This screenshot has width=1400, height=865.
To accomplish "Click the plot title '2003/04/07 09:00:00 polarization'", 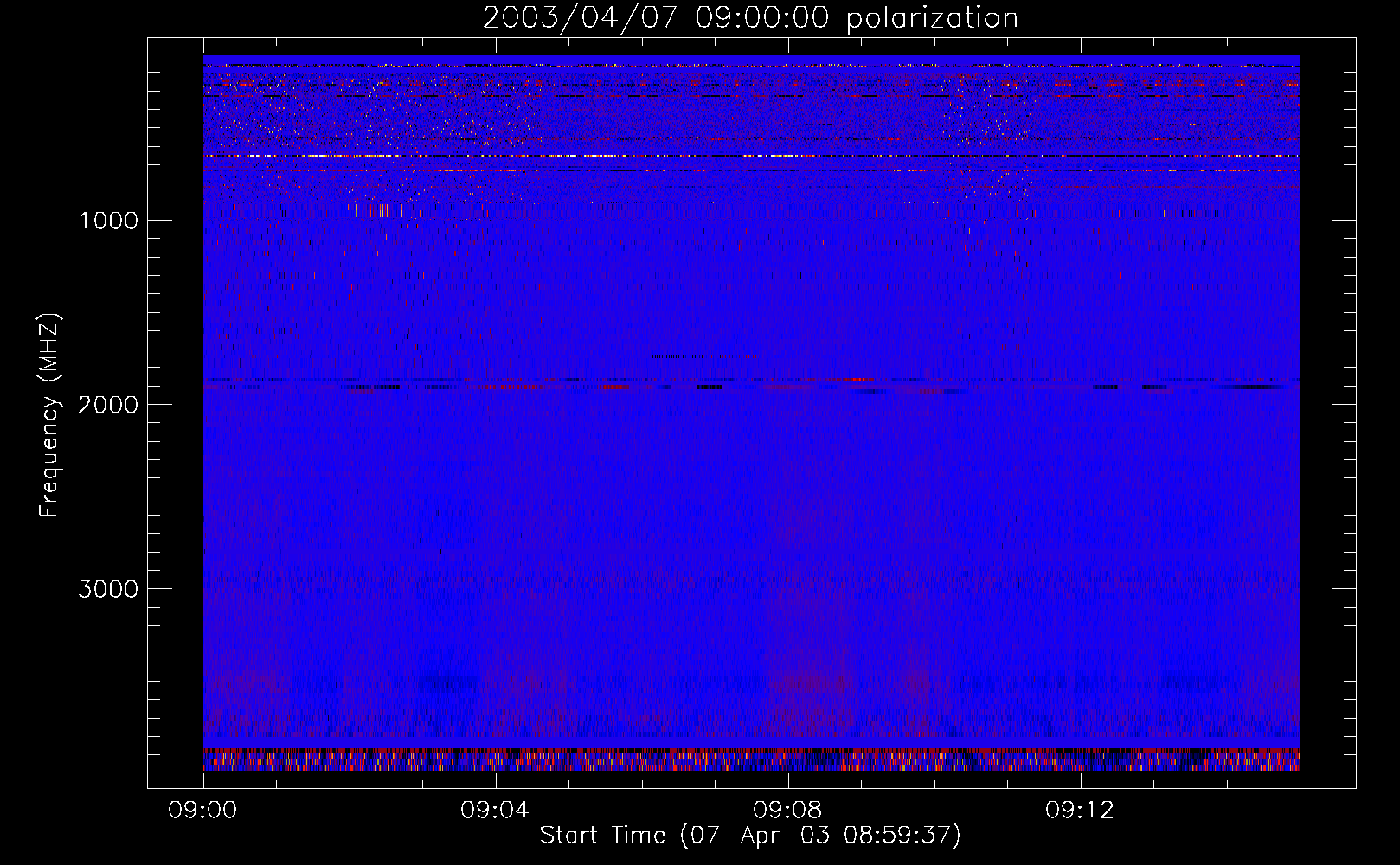I will click(750, 18).
